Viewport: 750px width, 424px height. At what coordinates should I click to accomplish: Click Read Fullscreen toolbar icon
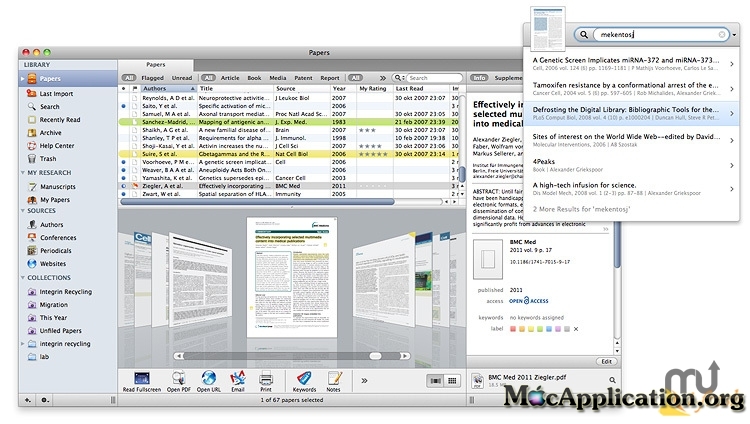tap(142, 381)
